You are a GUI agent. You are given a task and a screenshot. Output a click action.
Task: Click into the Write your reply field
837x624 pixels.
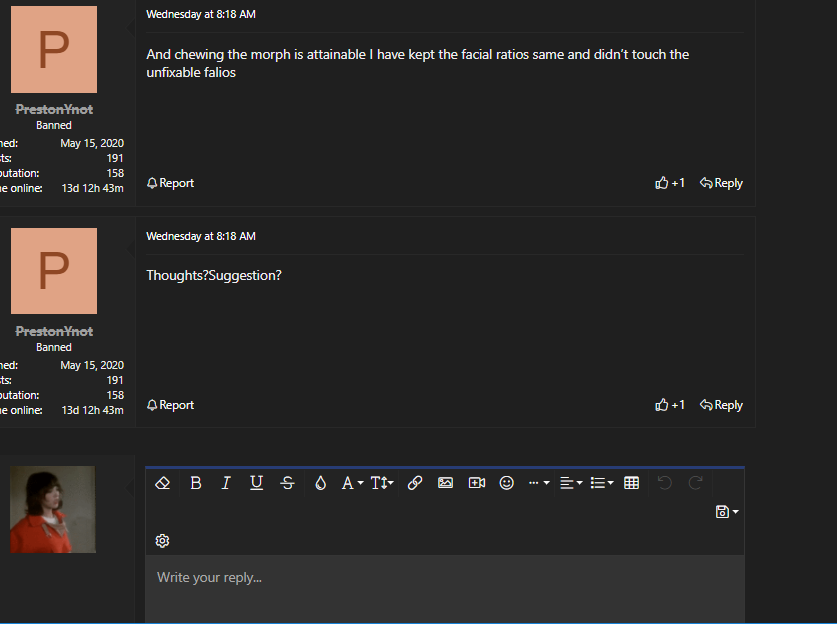point(445,588)
